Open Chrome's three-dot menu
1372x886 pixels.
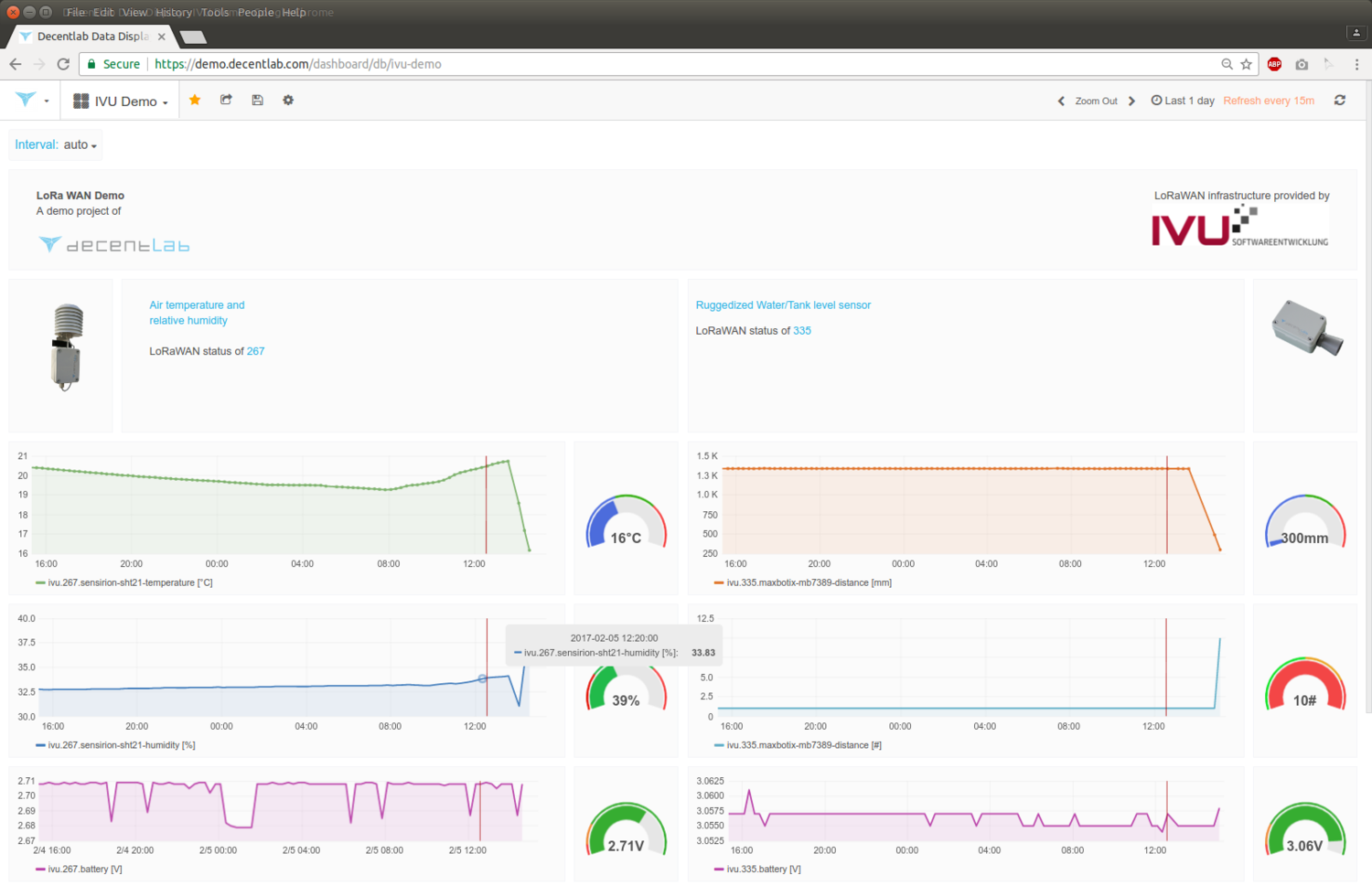coord(1356,64)
